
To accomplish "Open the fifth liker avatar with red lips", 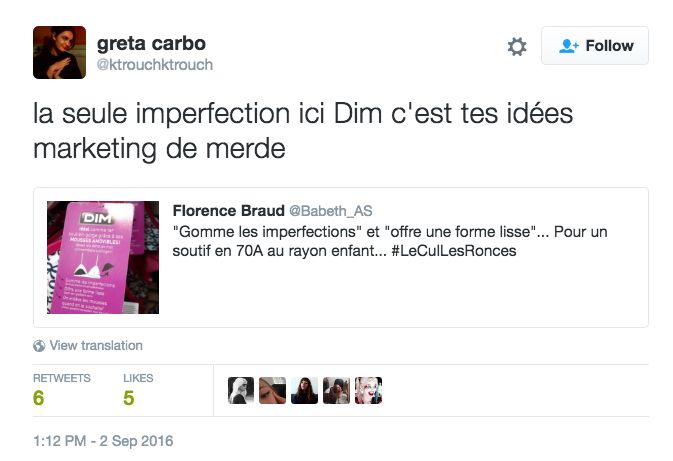I will pos(368,391).
